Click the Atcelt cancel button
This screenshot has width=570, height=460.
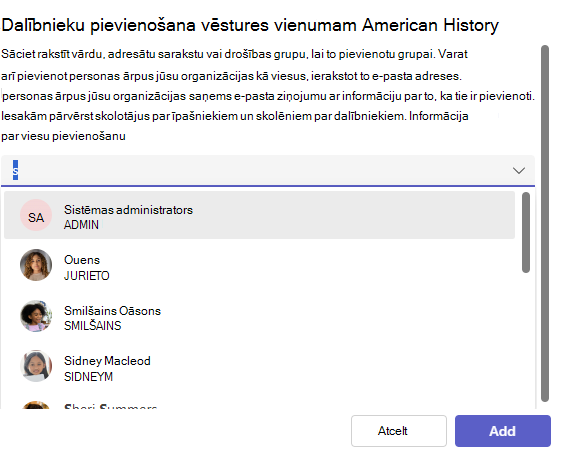(399, 431)
